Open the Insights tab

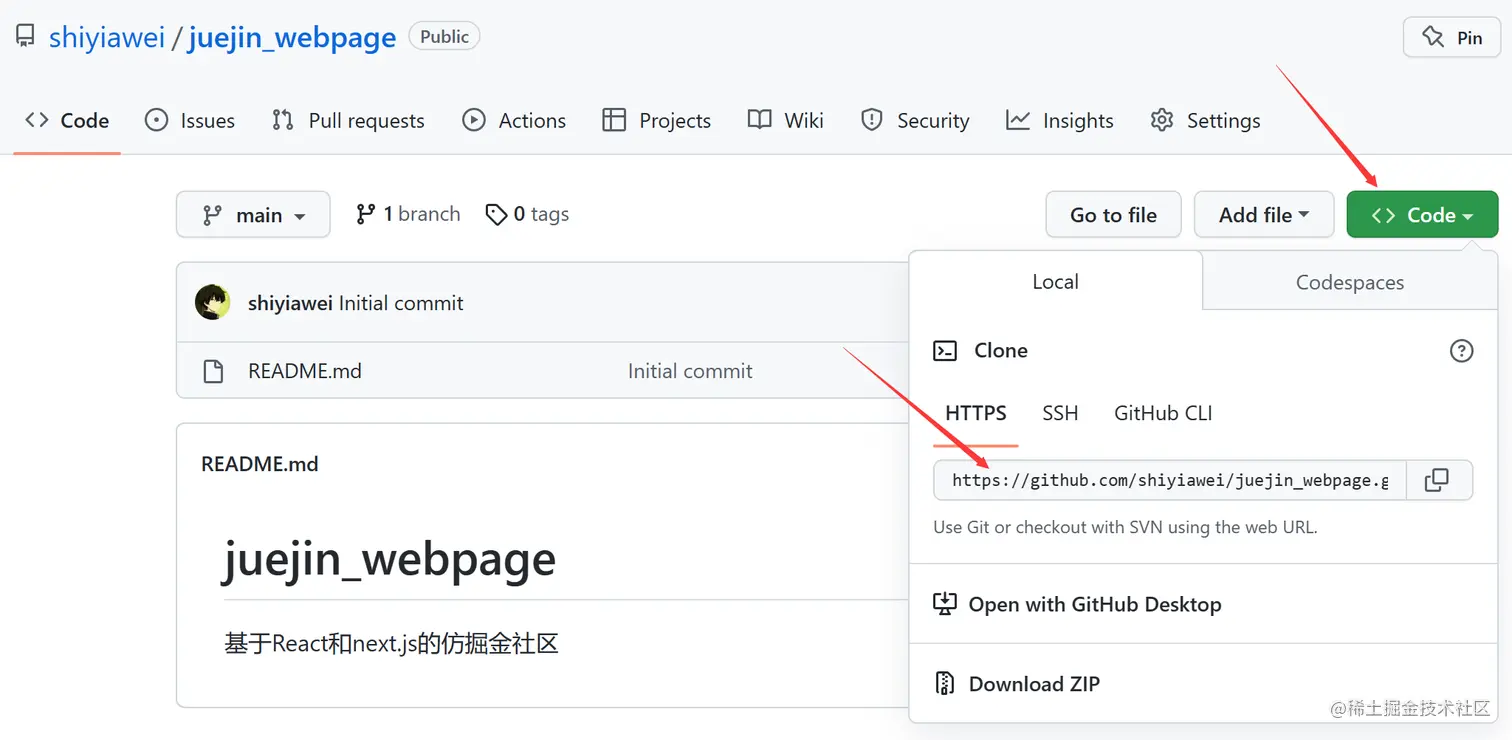(x=1059, y=121)
